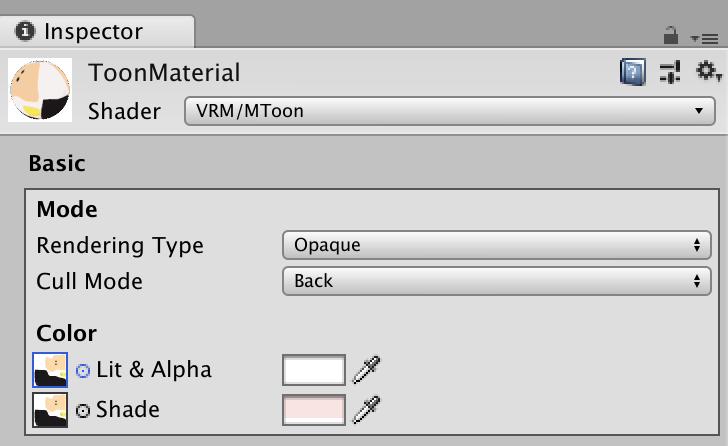The height and width of the screenshot is (446, 728).
Task: Pick Lit & Alpha color with eyedropper
Action: [x=368, y=370]
